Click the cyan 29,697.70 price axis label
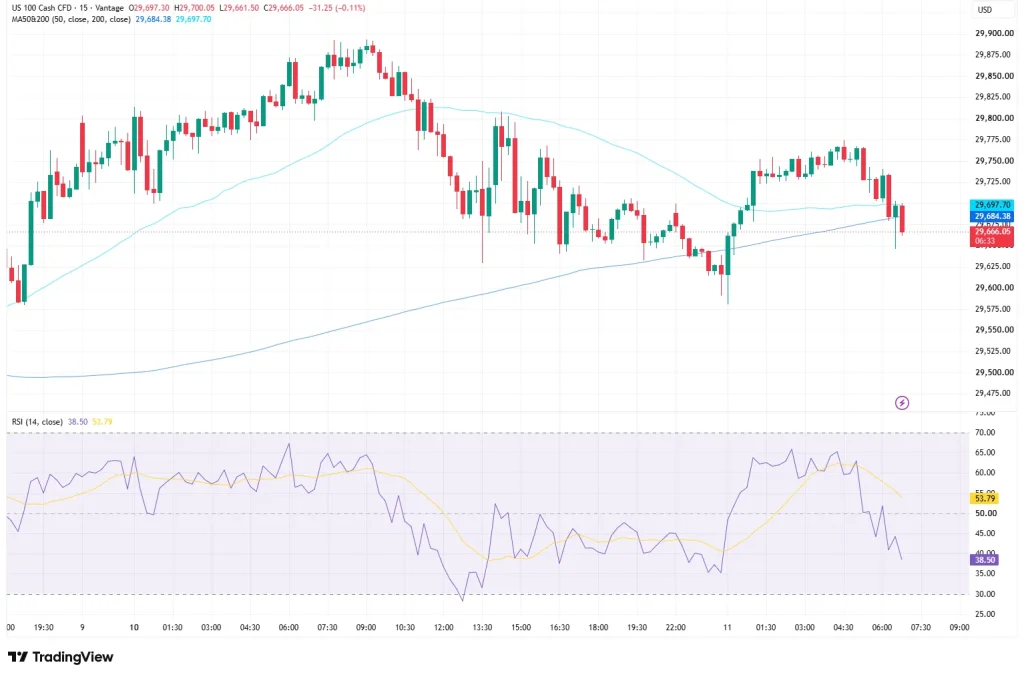The image size is (1024, 677). (x=992, y=205)
